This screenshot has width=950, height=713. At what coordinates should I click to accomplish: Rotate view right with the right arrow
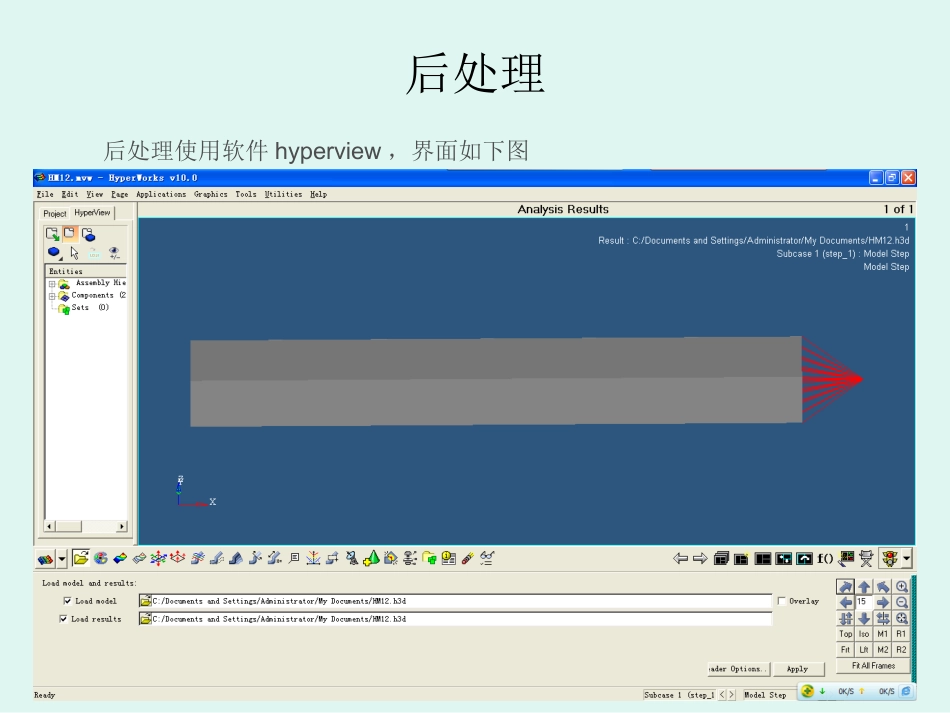(883, 602)
